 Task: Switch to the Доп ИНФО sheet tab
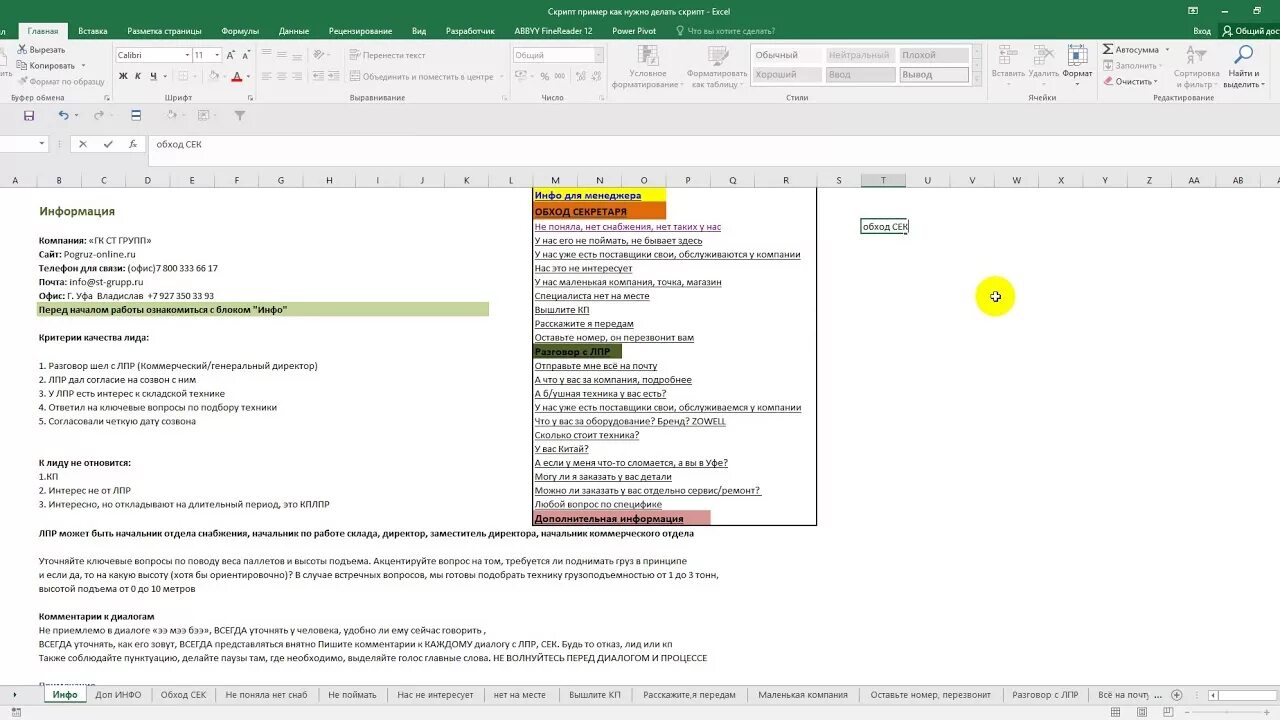(118, 694)
